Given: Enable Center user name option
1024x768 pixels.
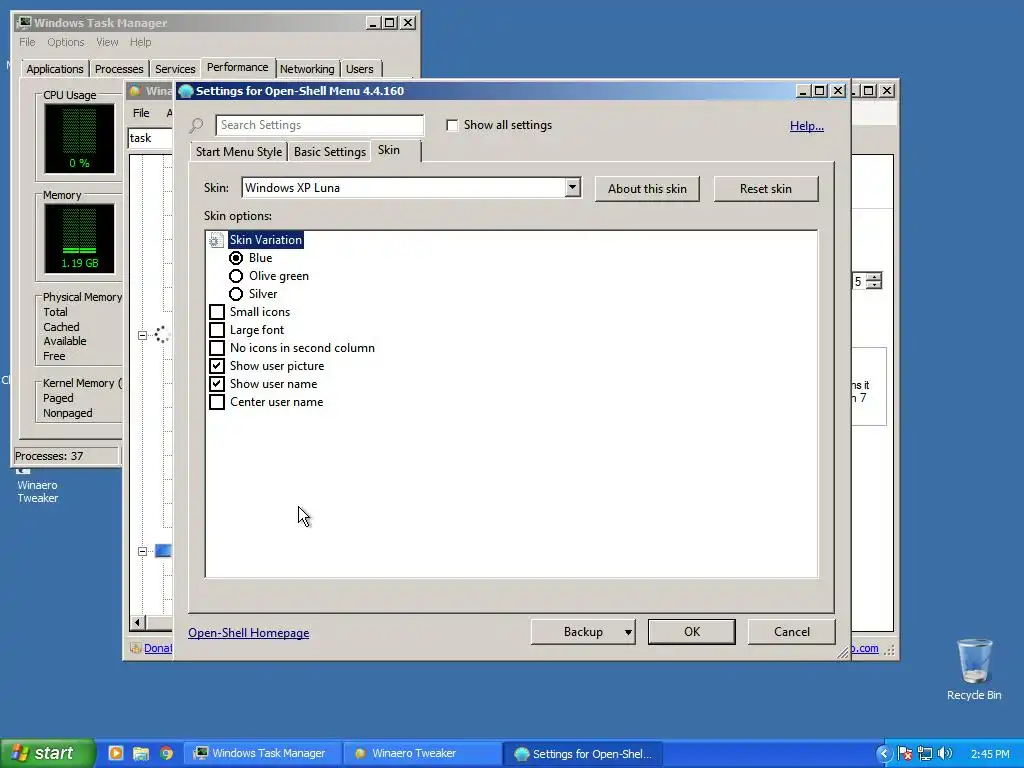Looking at the screenshot, I should pyautogui.click(x=217, y=402).
